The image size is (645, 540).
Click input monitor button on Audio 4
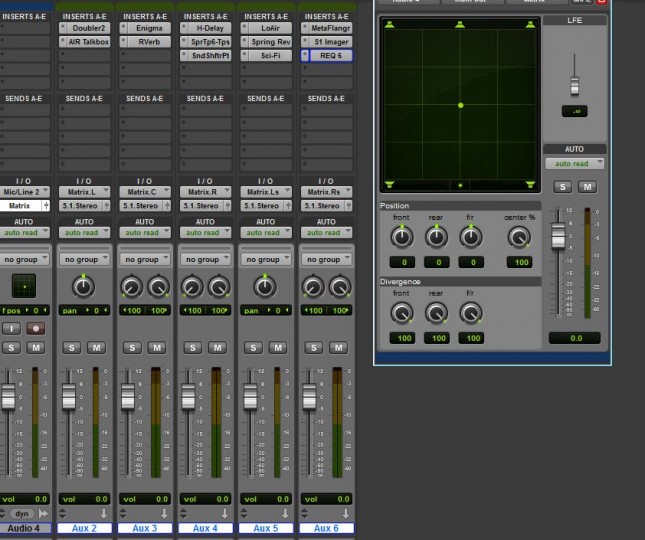[x=11, y=328]
